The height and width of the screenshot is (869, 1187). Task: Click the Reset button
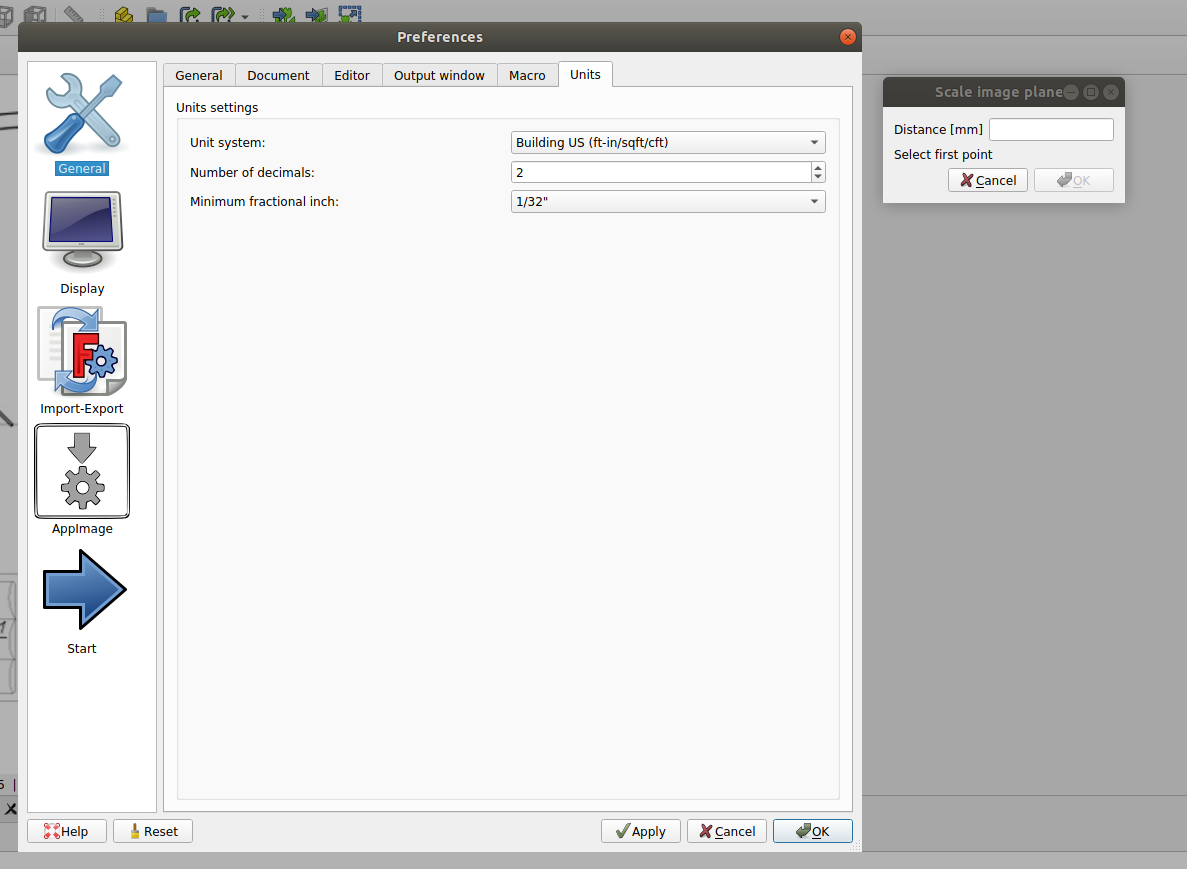tap(152, 831)
